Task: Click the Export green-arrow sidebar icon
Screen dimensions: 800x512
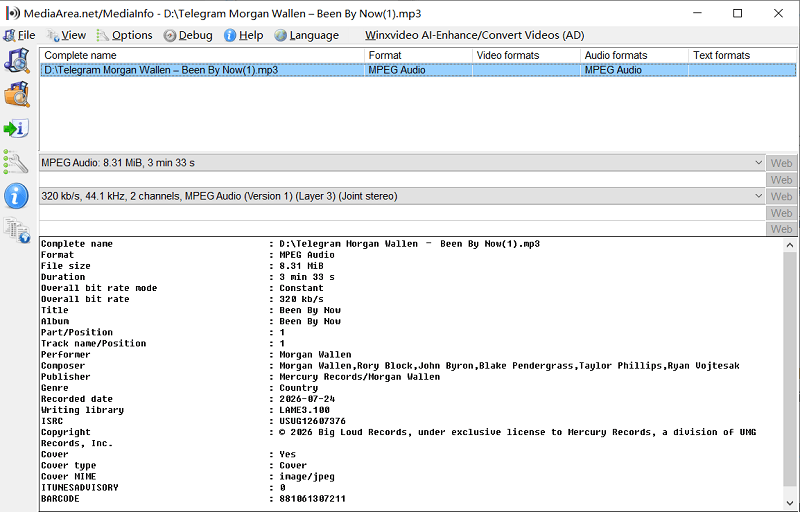Action: click(x=17, y=128)
